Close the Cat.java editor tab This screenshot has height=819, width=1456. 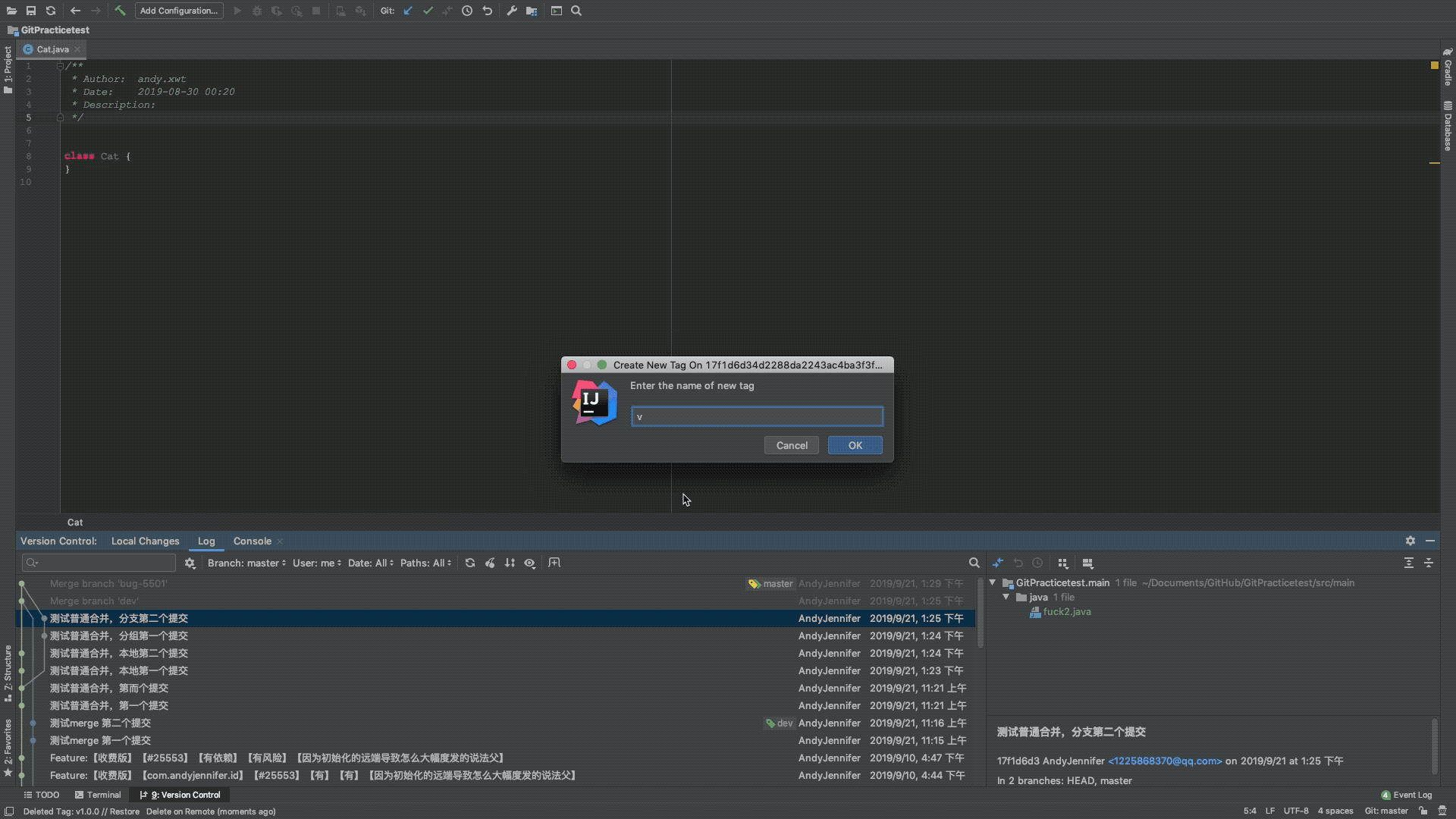pyautogui.click(x=77, y=49)
